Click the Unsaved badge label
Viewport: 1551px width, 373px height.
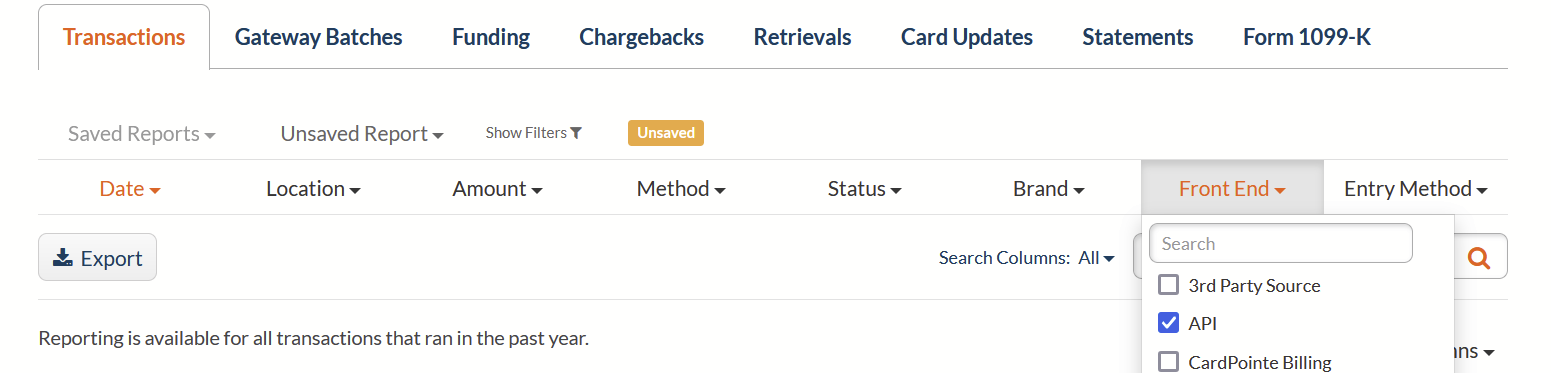[666, 133]
